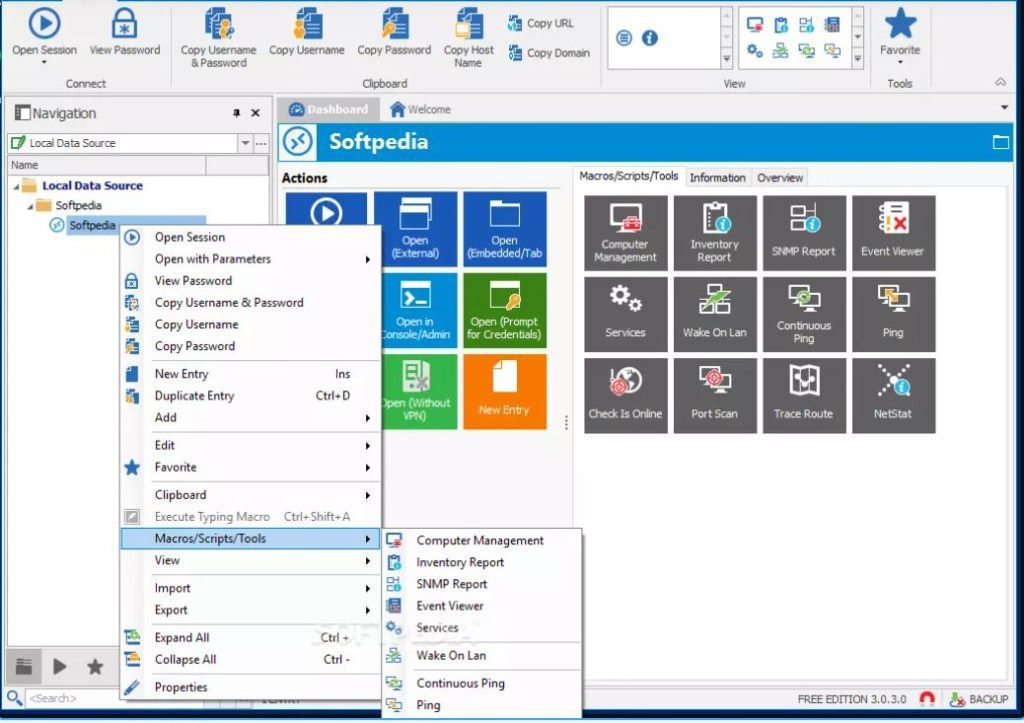
Task: Click the orange New Entry tile
Action: pyautogui.click(x=504, y=391)
